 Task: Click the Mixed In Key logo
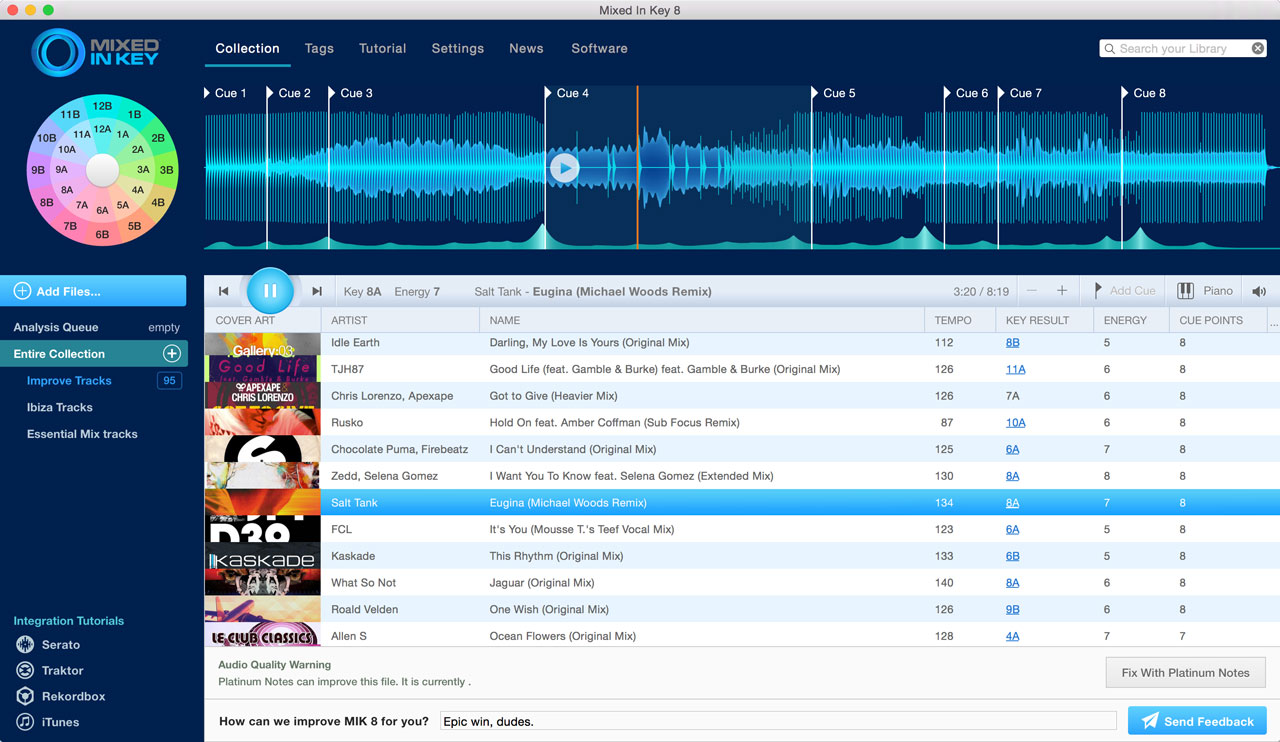96,52
